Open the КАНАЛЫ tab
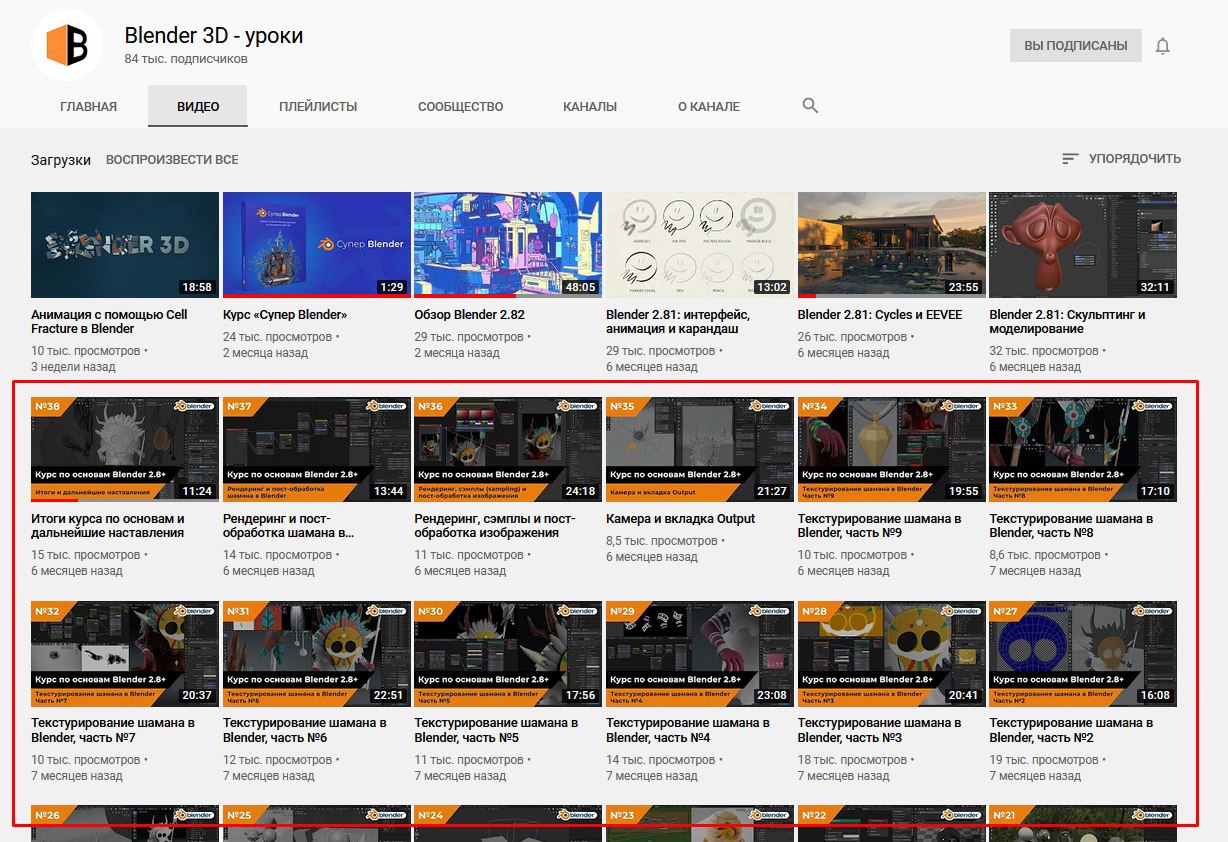1228x842 pixels. [x=590, y=106]
